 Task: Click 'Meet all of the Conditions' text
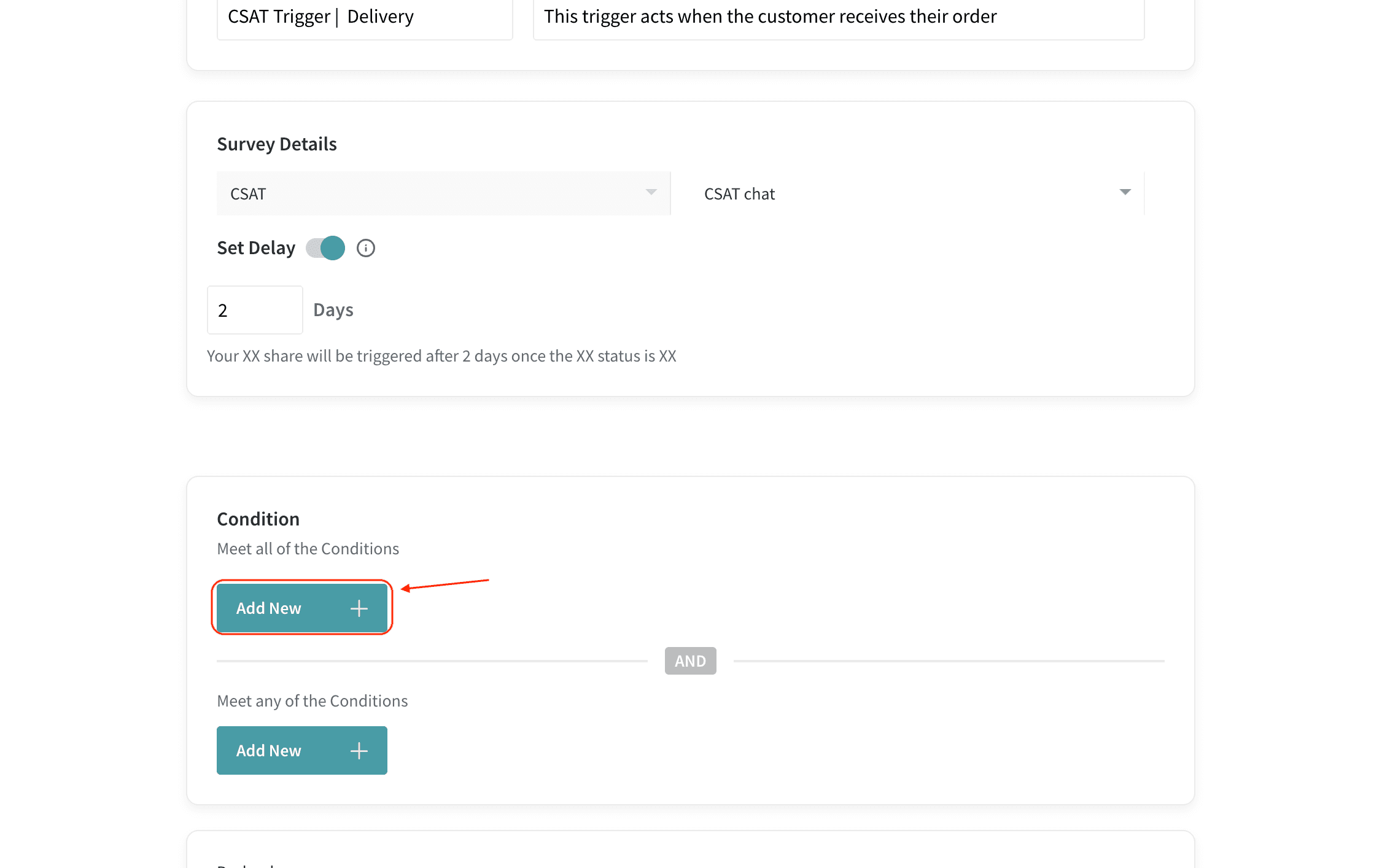click(x=308, y=548)
